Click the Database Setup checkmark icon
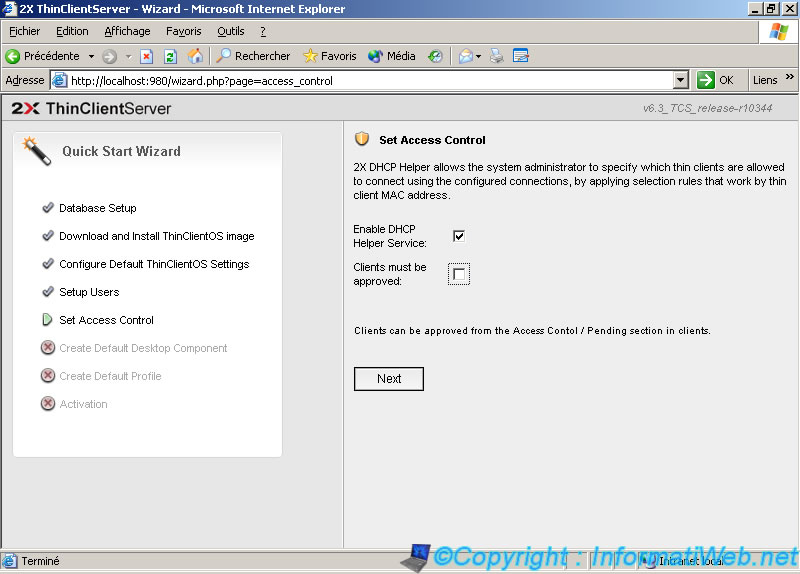The image size is (800, 574). (x=48, y=208)
